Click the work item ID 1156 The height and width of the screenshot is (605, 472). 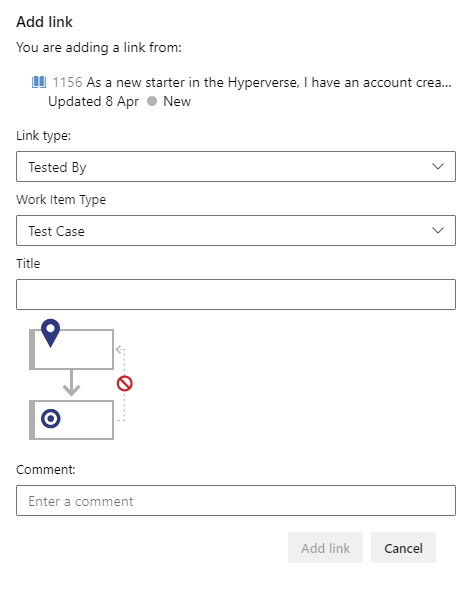pos(67,82)
